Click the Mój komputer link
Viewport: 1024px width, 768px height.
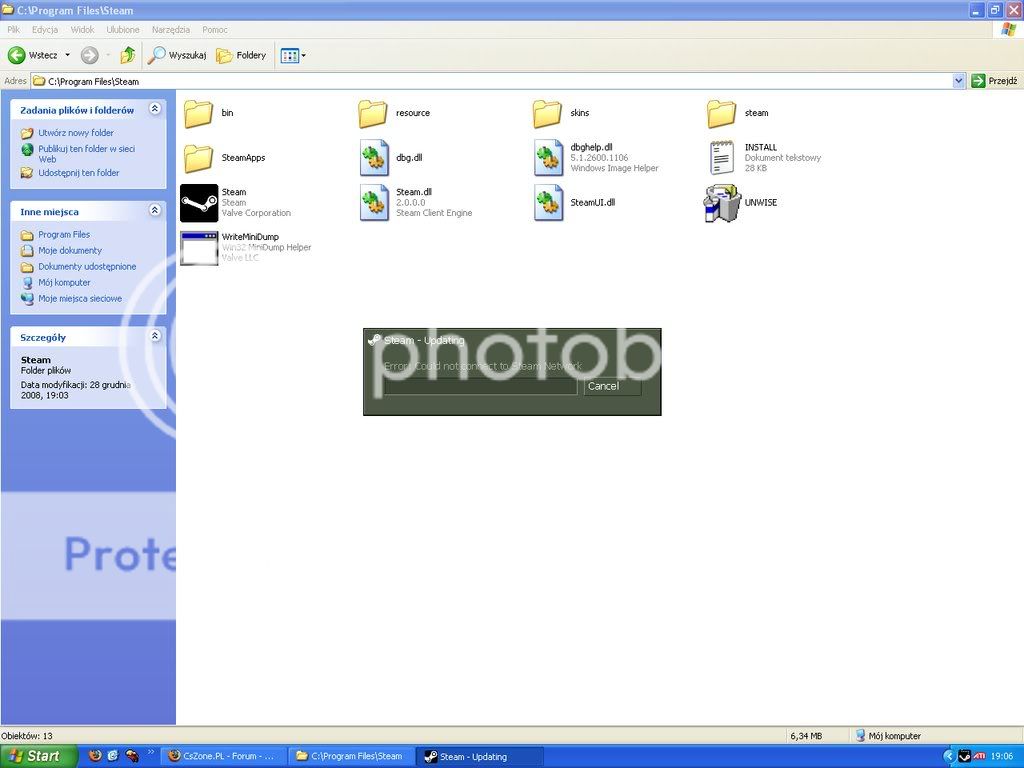64,283
